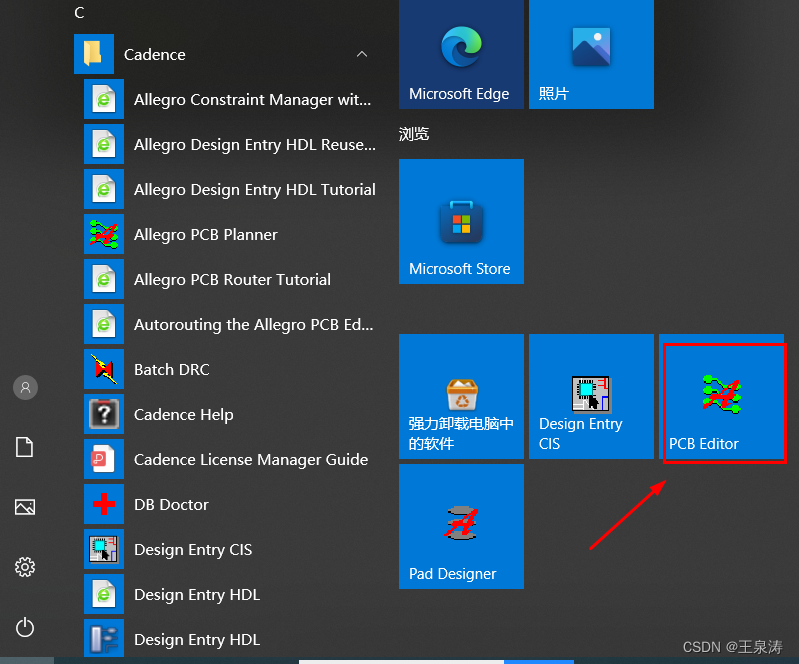The image size is (799, 664).
Task: Open Allegro Constraint Manager icon
Action: click(104, 99)
